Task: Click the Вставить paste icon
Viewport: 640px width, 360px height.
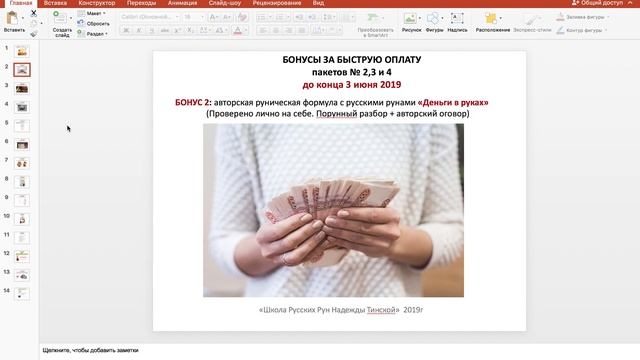Action: click(x=13, y=18)
